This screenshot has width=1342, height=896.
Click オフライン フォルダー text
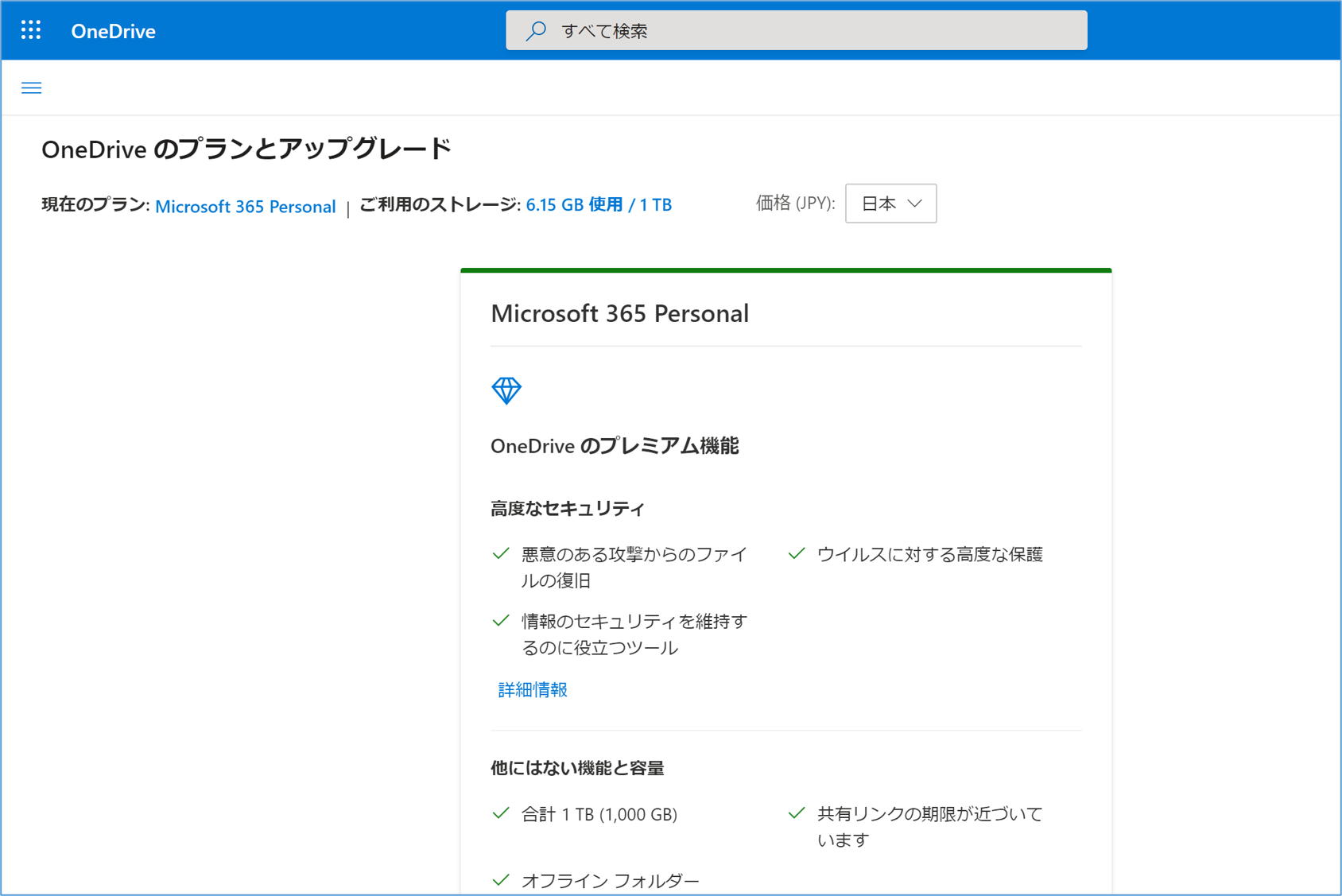611,881
